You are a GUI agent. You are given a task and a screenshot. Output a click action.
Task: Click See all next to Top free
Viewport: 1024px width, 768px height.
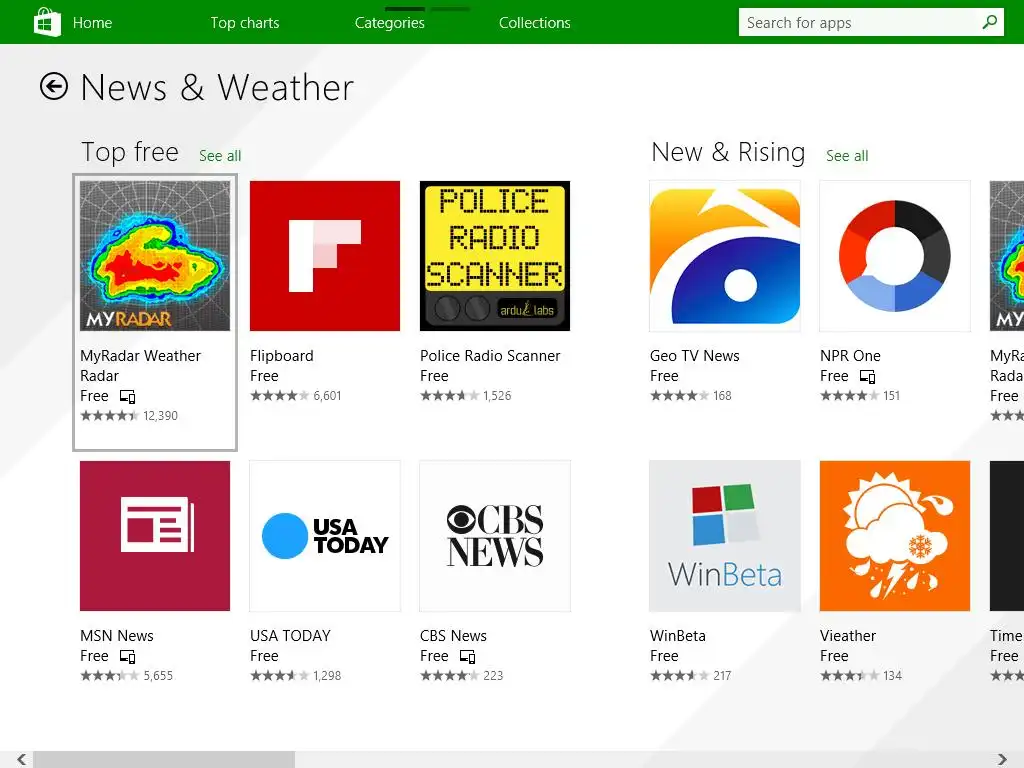pyautogui.click(x=220, y=156)
